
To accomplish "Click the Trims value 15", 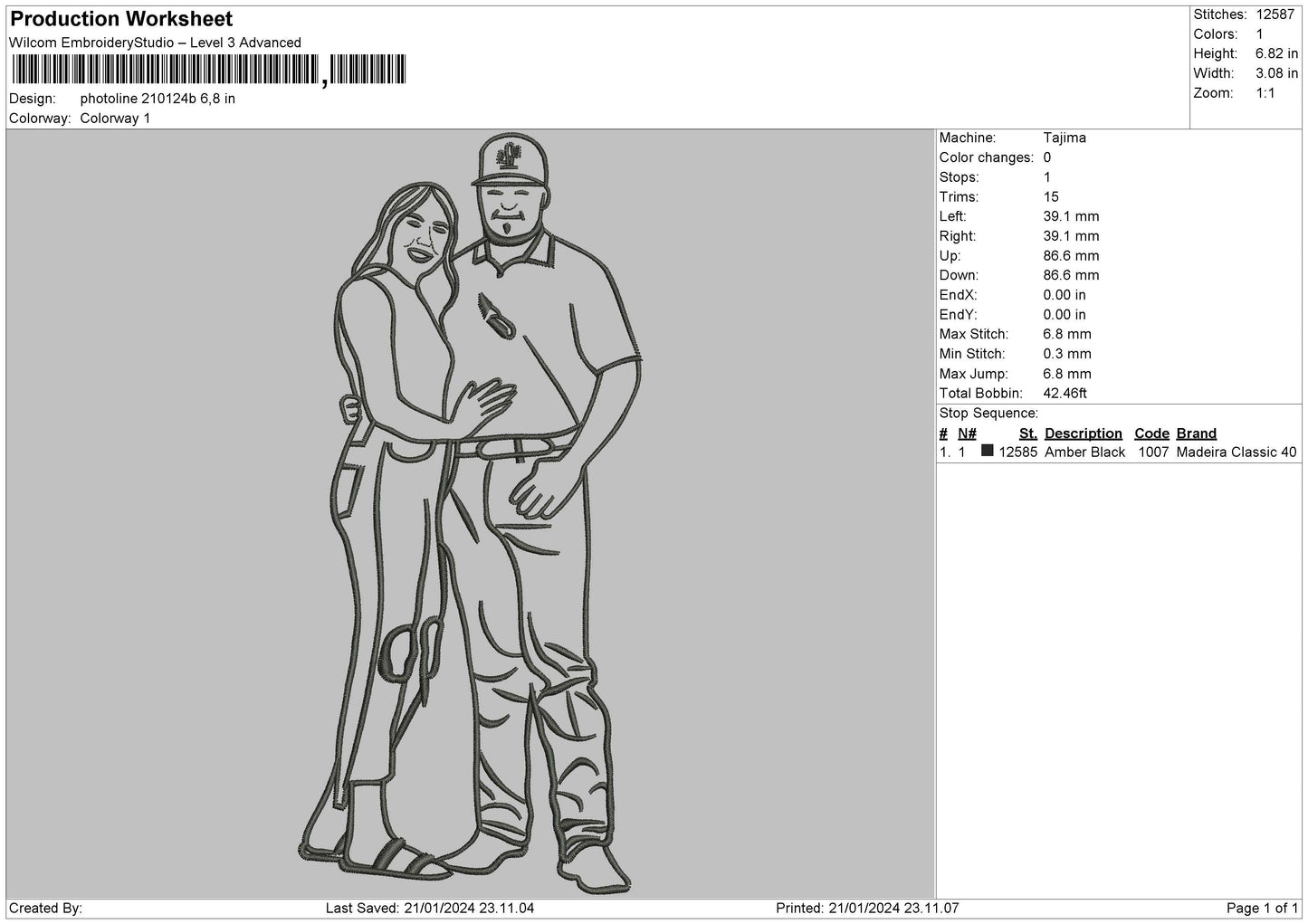I will (x=1051, y=196).
